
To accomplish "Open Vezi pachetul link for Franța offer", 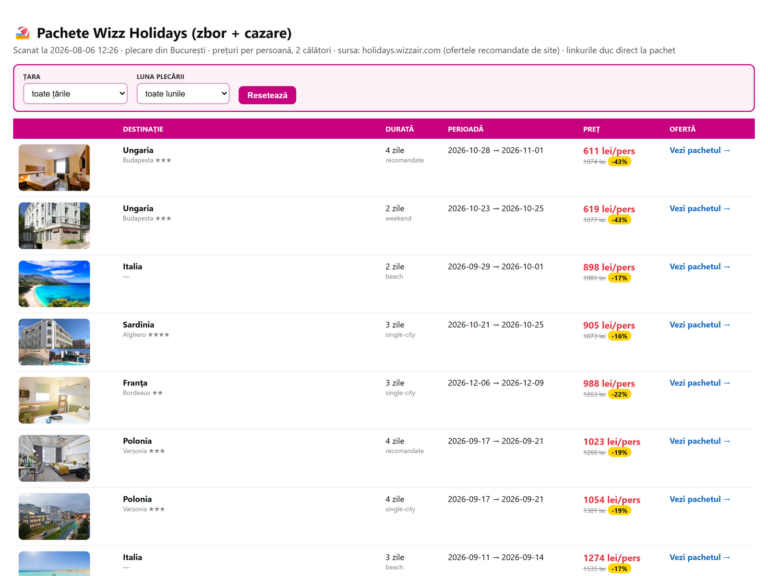I will click(x=700, y=383).
